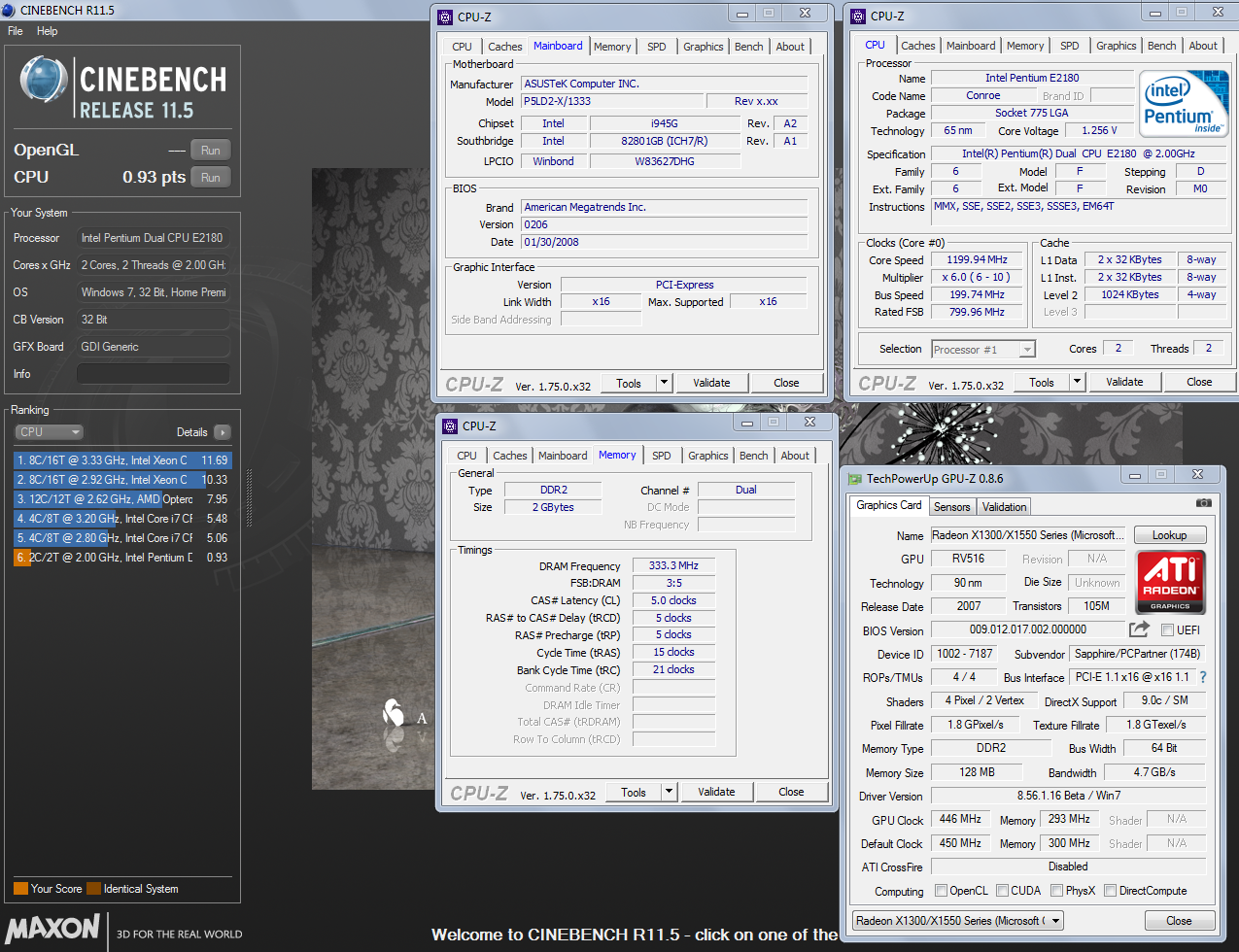Click the Your Score orange legend swatch

coord(20,888)
